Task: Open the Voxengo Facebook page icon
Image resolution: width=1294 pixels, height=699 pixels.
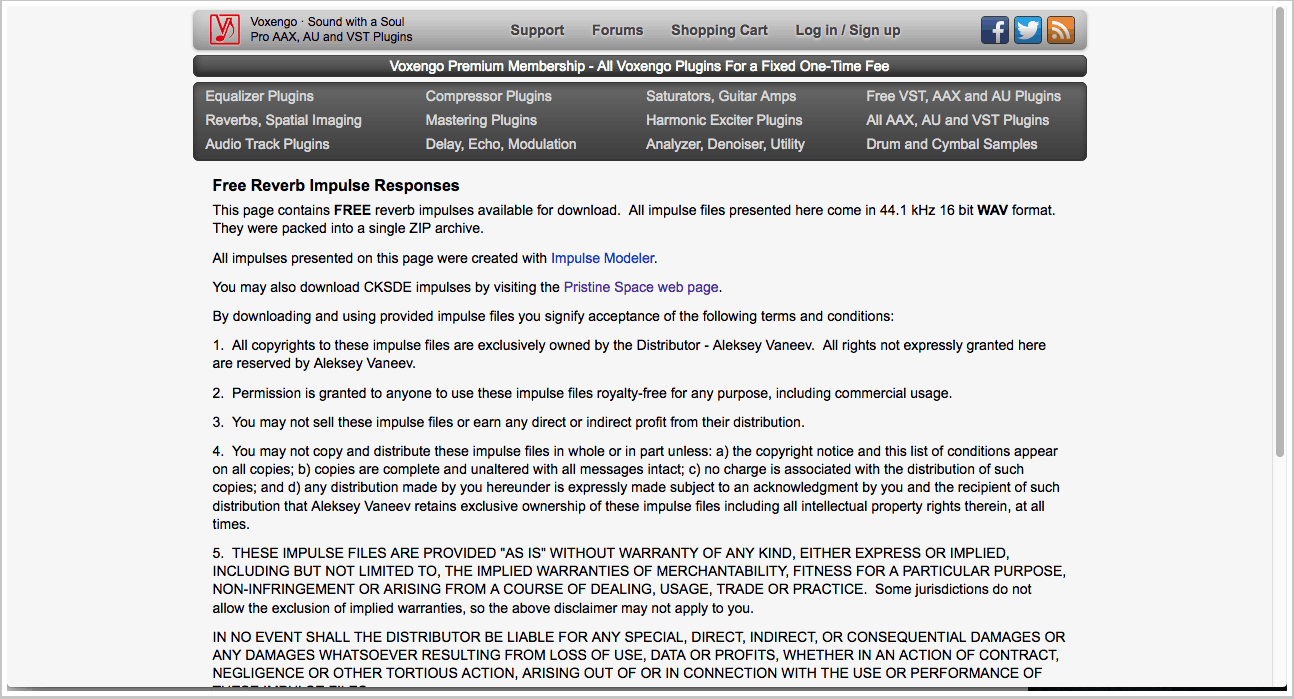Action: 995,30
